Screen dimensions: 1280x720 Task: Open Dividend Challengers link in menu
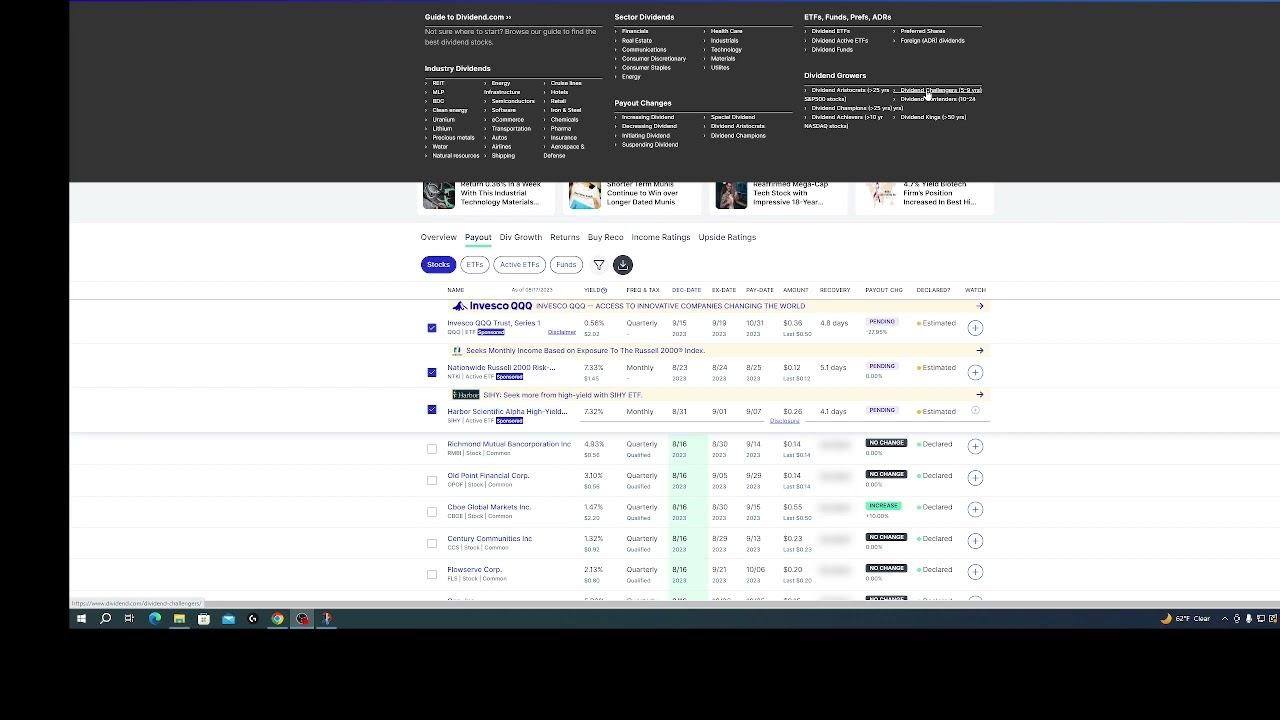pyautogui.click(x=940, y=90)
